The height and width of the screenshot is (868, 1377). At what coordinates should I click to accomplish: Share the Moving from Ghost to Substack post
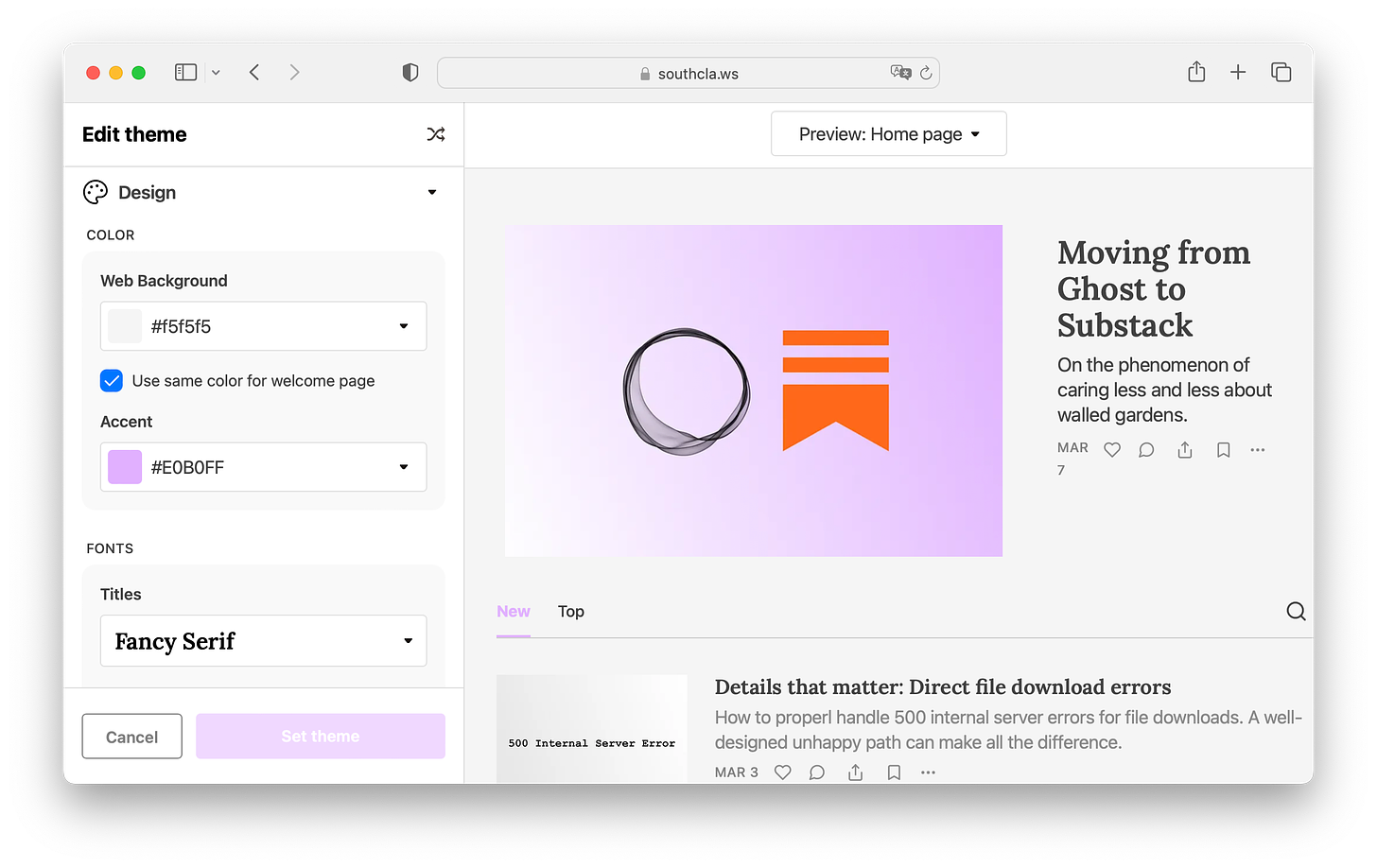1185,450
